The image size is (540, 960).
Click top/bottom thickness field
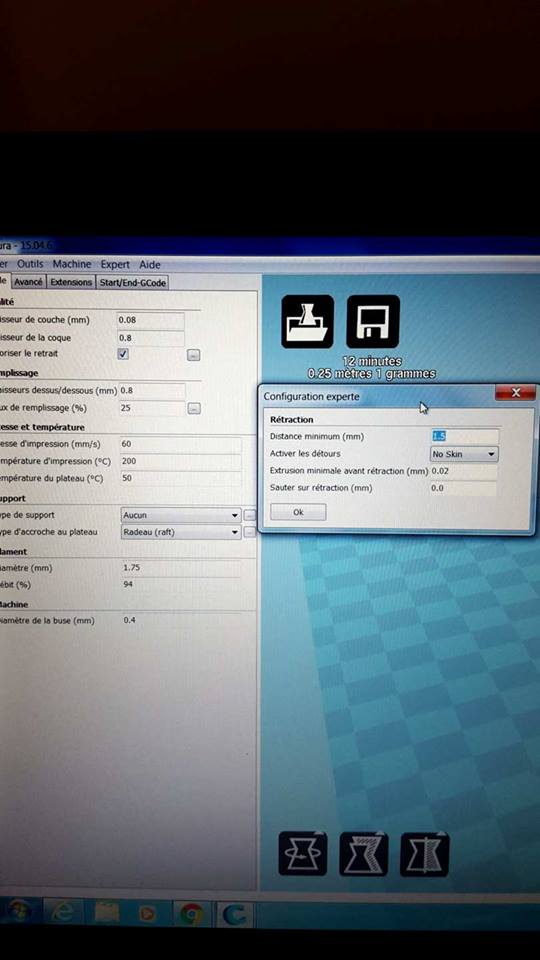pyautogui.click(x=152, y=391)
